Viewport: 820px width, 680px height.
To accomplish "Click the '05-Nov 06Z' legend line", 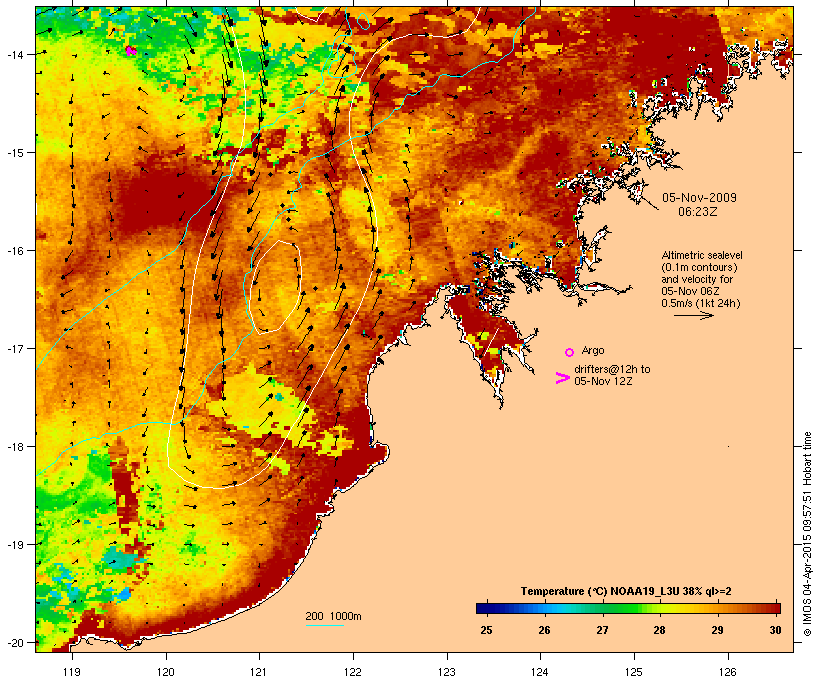I will click(690, 291).
